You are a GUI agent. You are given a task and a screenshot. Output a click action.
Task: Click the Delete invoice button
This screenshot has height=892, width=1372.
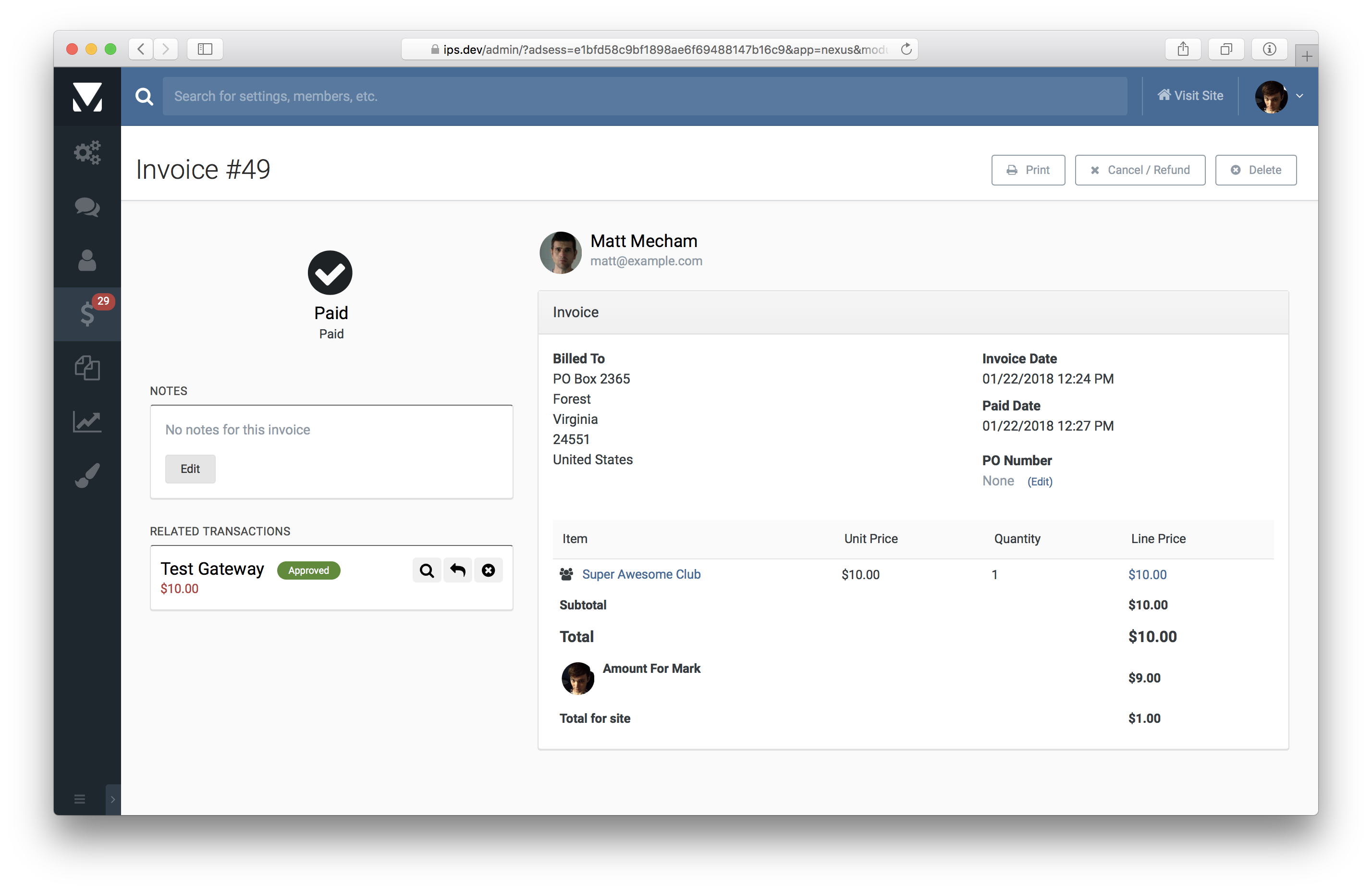[1255, 170]
